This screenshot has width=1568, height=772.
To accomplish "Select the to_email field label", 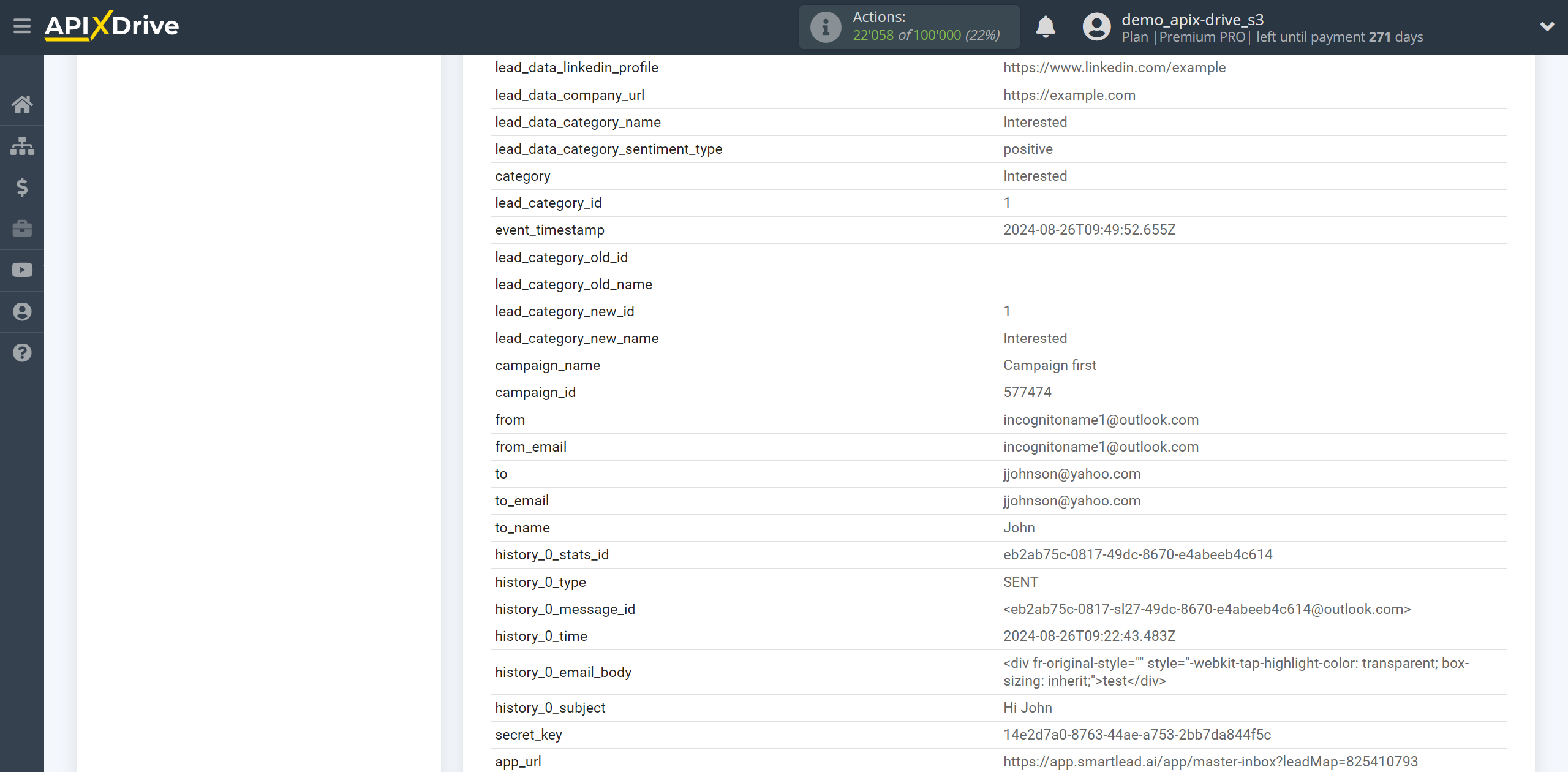I will [x=521, y=501].
